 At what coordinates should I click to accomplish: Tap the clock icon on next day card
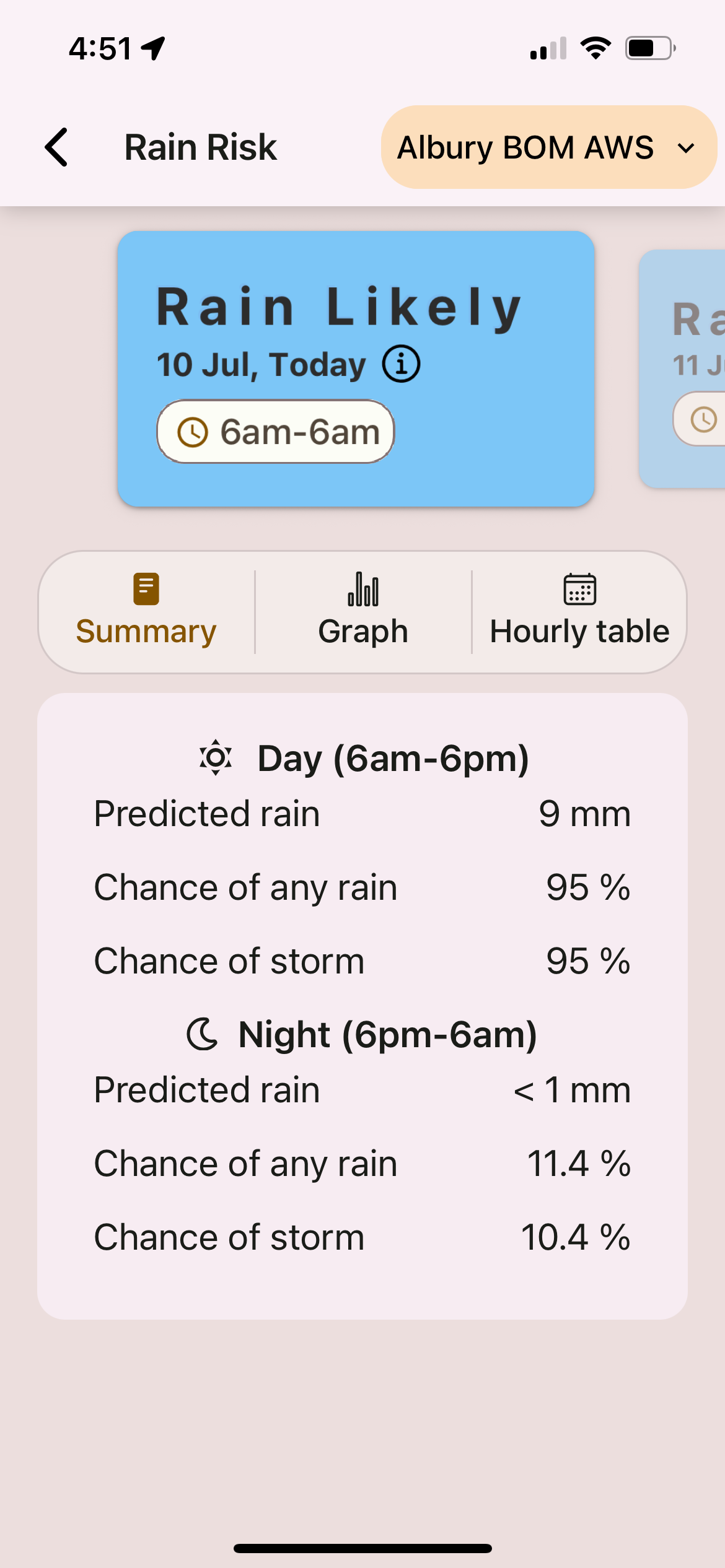[704, 419]
